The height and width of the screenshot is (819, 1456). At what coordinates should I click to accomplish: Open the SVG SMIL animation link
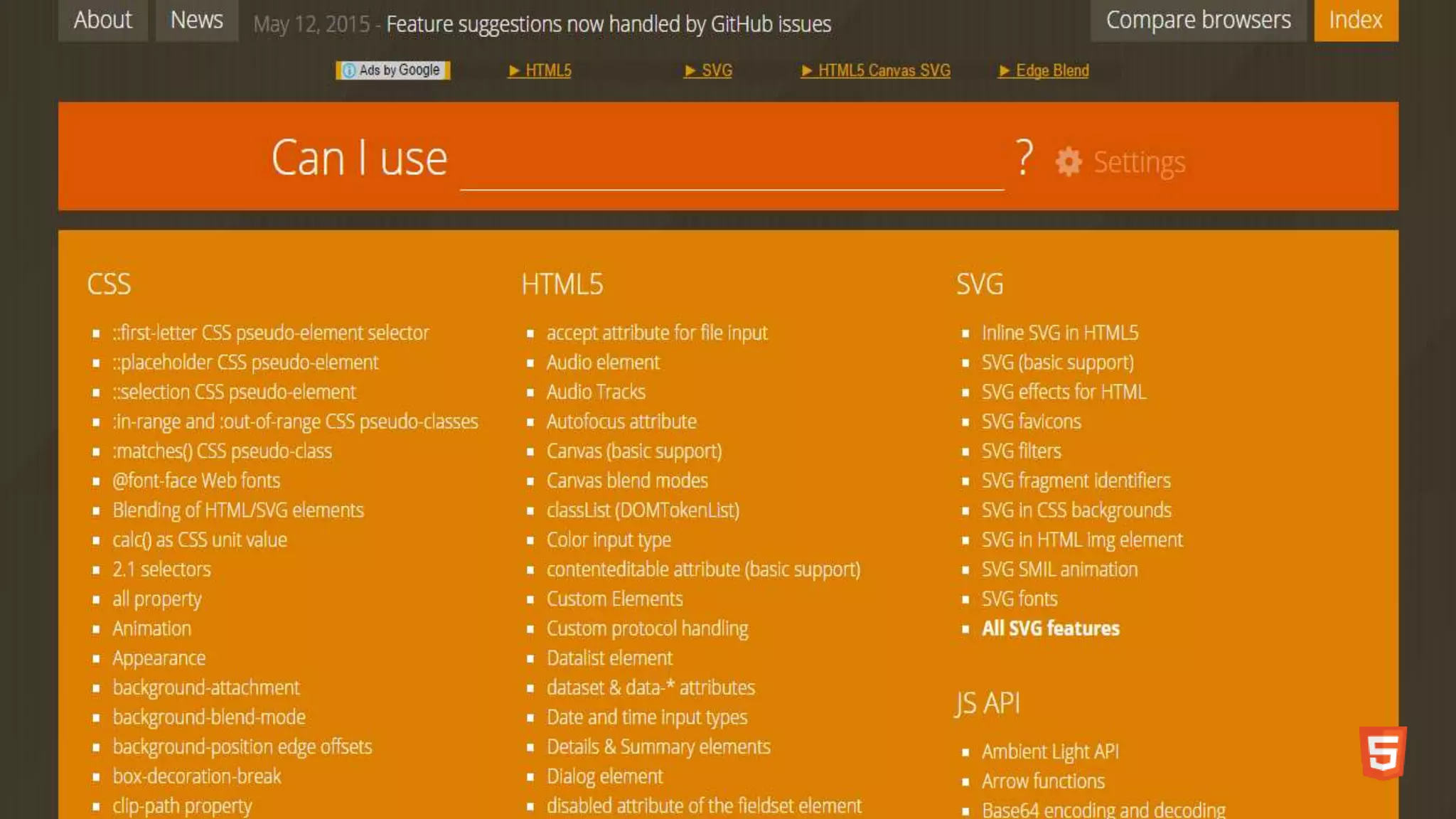coord(1059,569)
